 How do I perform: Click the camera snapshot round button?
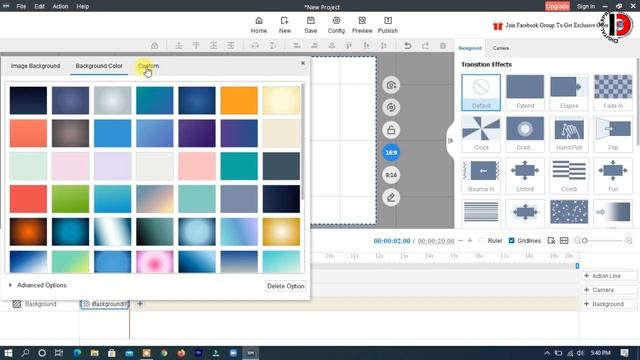(x=391, y=85)
